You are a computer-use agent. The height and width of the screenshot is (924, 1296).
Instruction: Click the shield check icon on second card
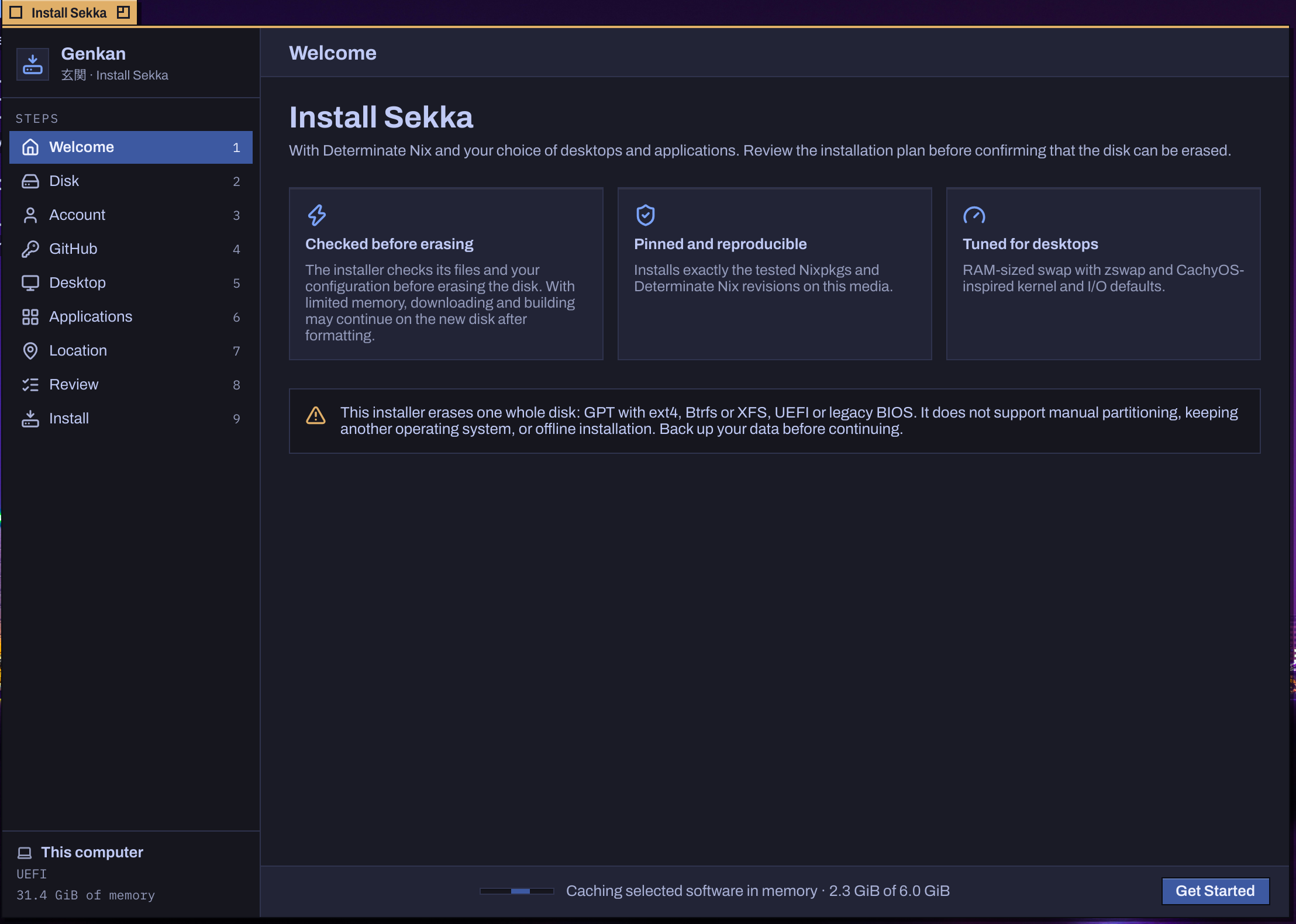646,215
